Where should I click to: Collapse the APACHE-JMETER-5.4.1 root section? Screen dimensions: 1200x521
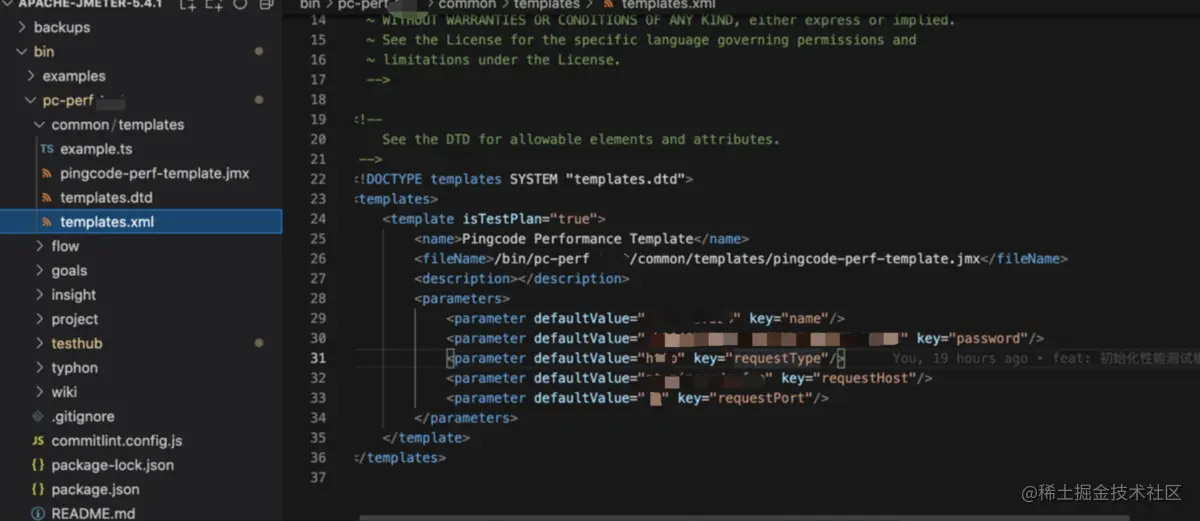pos(9,5)
